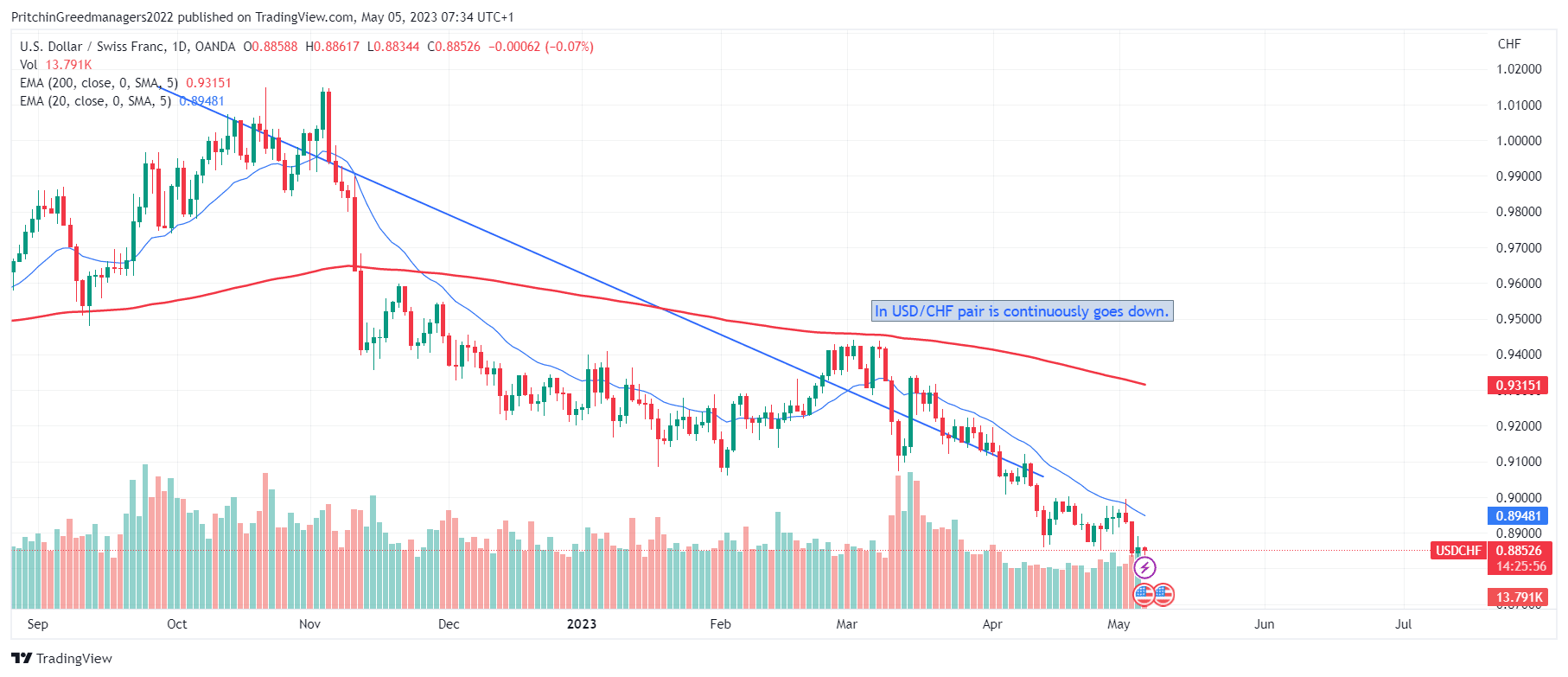Click the leftmost US flag economic event icon

click(1144, 594)
